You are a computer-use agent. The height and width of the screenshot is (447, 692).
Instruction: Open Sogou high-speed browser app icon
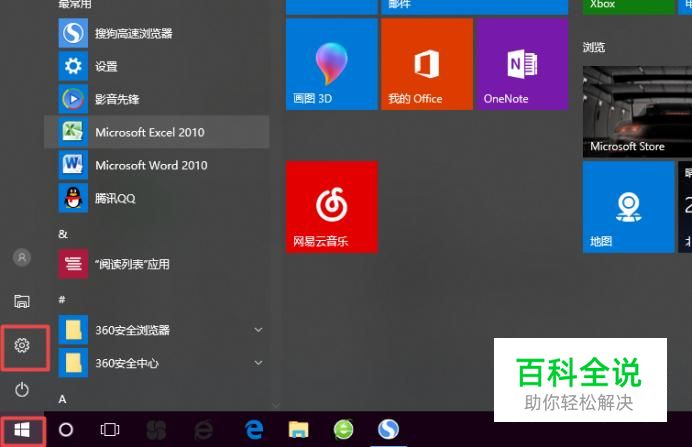pyautogui.click(x=73, y=33)
